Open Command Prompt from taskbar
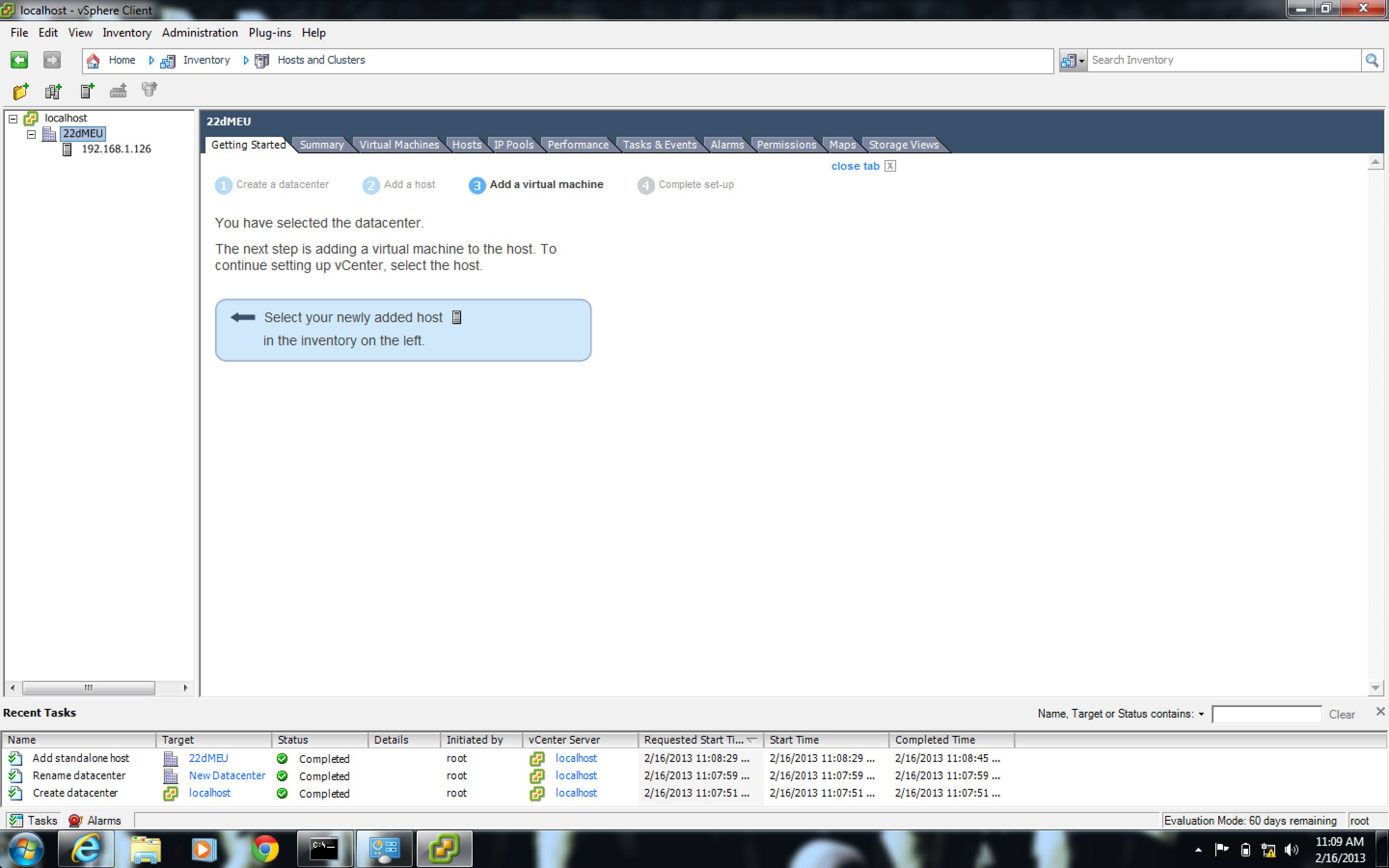Viewport: 1389px width, 868px height. (324, 849)
